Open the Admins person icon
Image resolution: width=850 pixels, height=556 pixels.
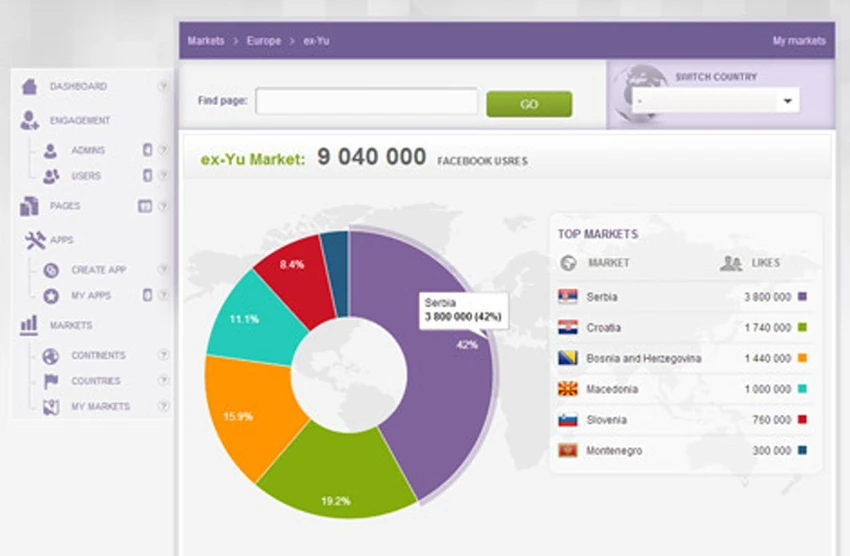[x=50, y=151]
